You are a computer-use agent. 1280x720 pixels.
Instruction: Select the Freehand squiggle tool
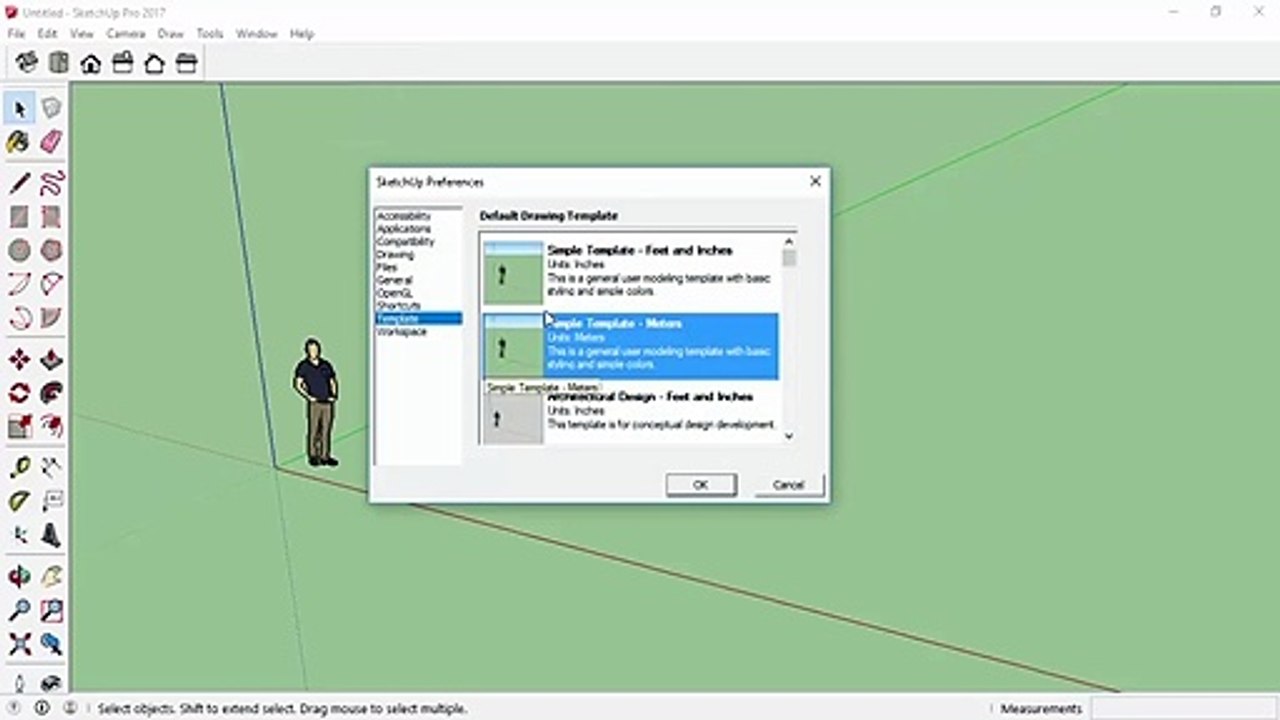(51, 183)
